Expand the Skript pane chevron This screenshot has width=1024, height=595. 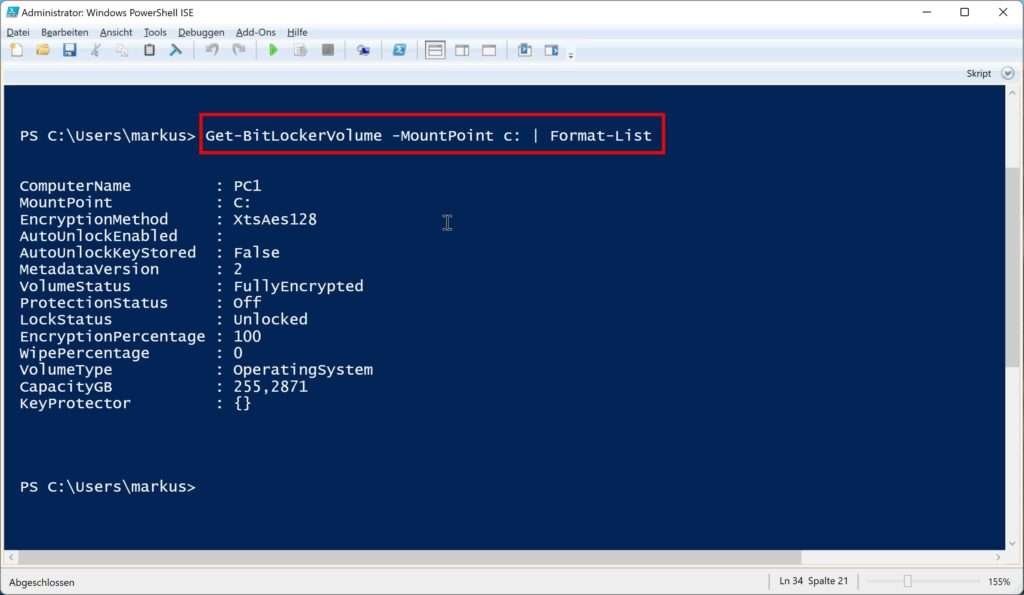tap(1007, 73)
